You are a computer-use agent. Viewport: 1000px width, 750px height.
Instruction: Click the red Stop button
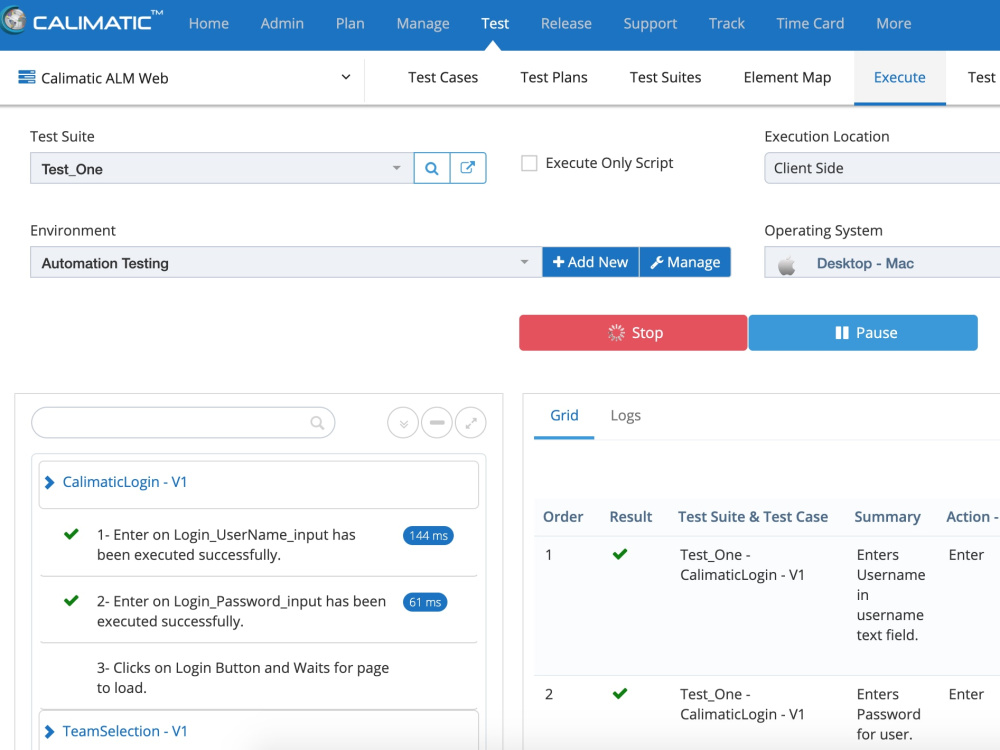[633, 332]
